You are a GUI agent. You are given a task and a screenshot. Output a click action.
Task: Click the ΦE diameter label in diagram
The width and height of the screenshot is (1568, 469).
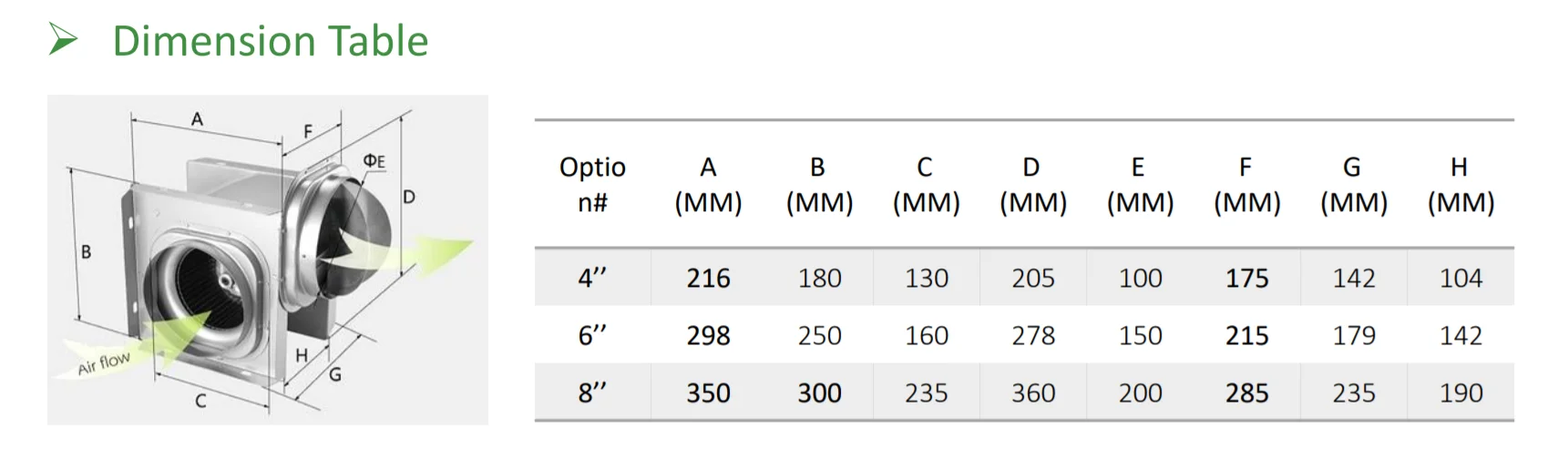pyautogui.click(x=374, y=161)
